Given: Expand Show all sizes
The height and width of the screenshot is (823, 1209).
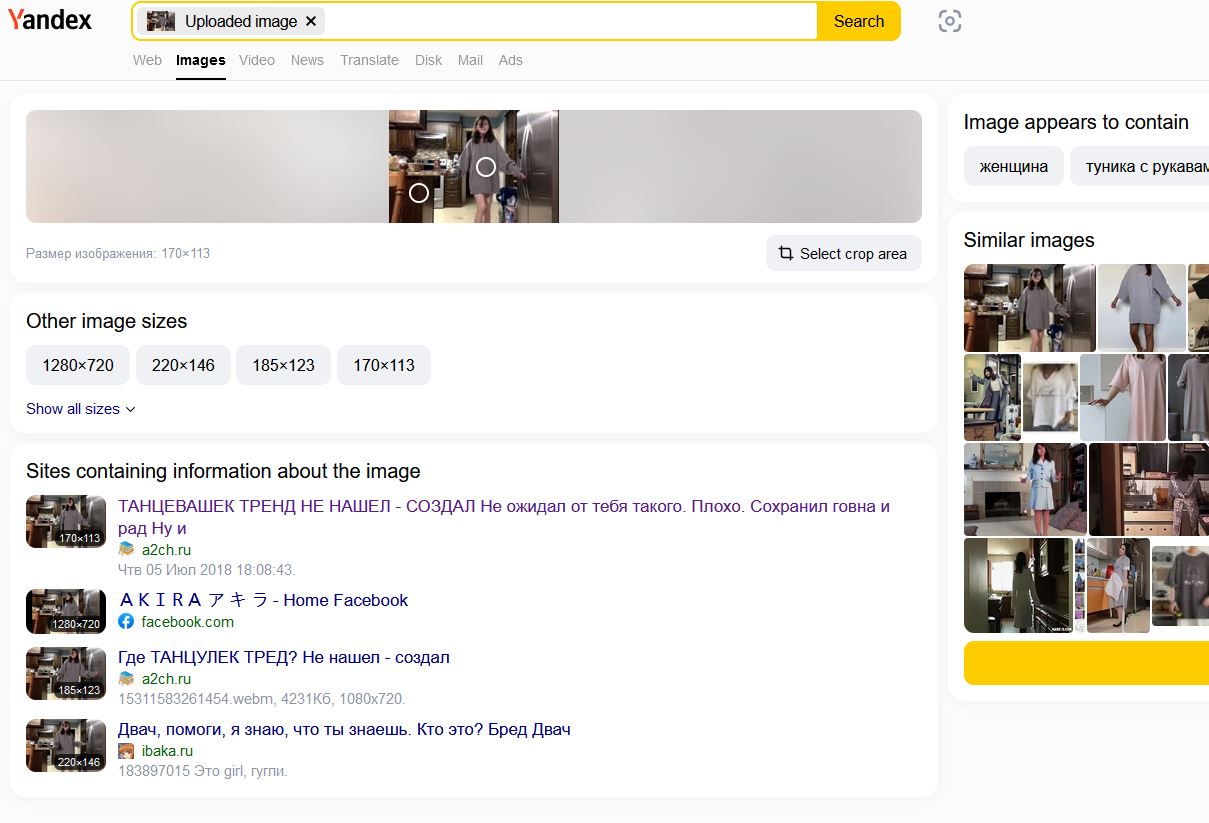Looking at the screenshot, I should tap(80, 409).
